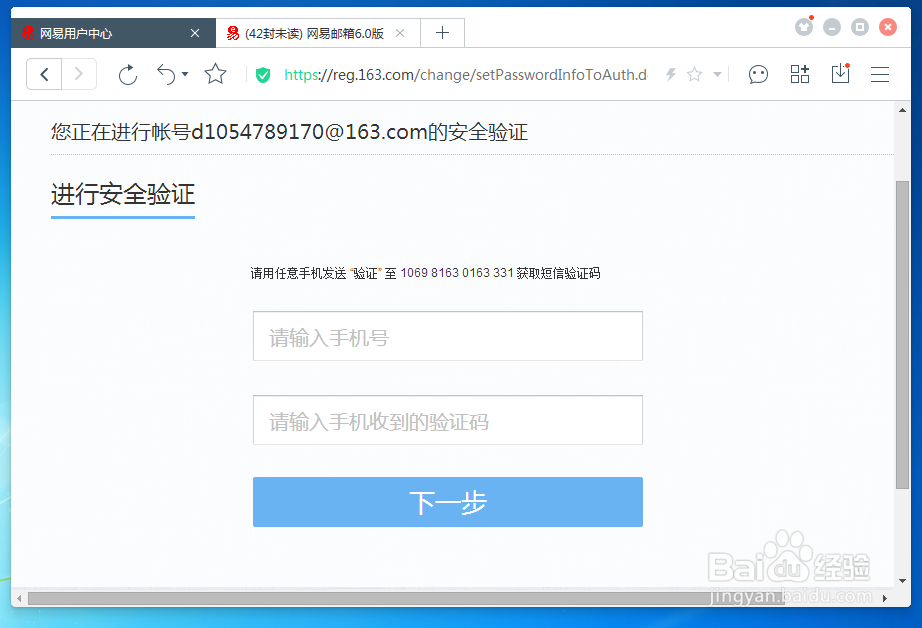Close the 网易用户中心 tab
This screenshot has height=628, width=922.
(x=195, y=34)
